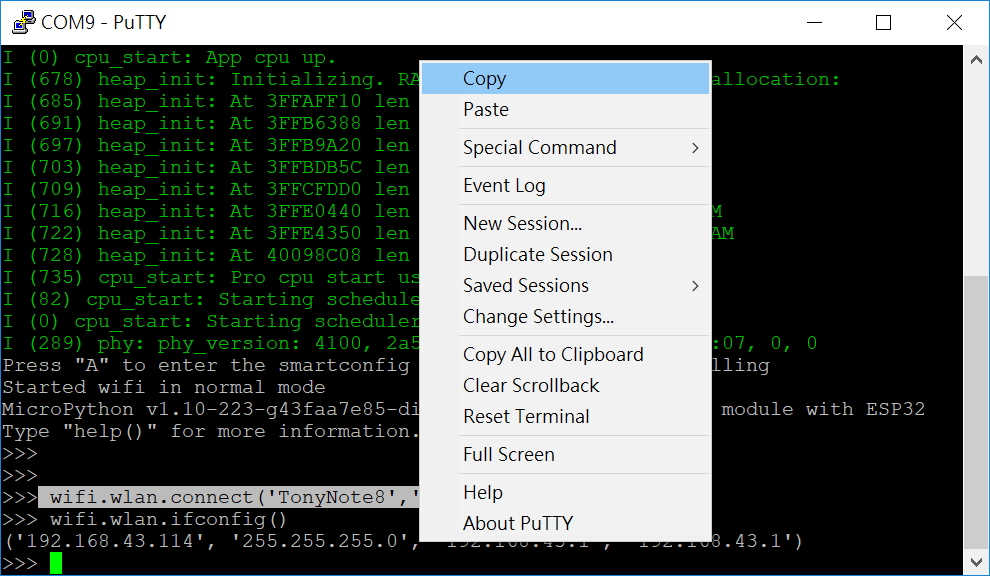Click the blinking cursor at the prompt
Image resolution: width=990 pixels, height=576 pixels.
pyautogui.click(x=55, y=562)
